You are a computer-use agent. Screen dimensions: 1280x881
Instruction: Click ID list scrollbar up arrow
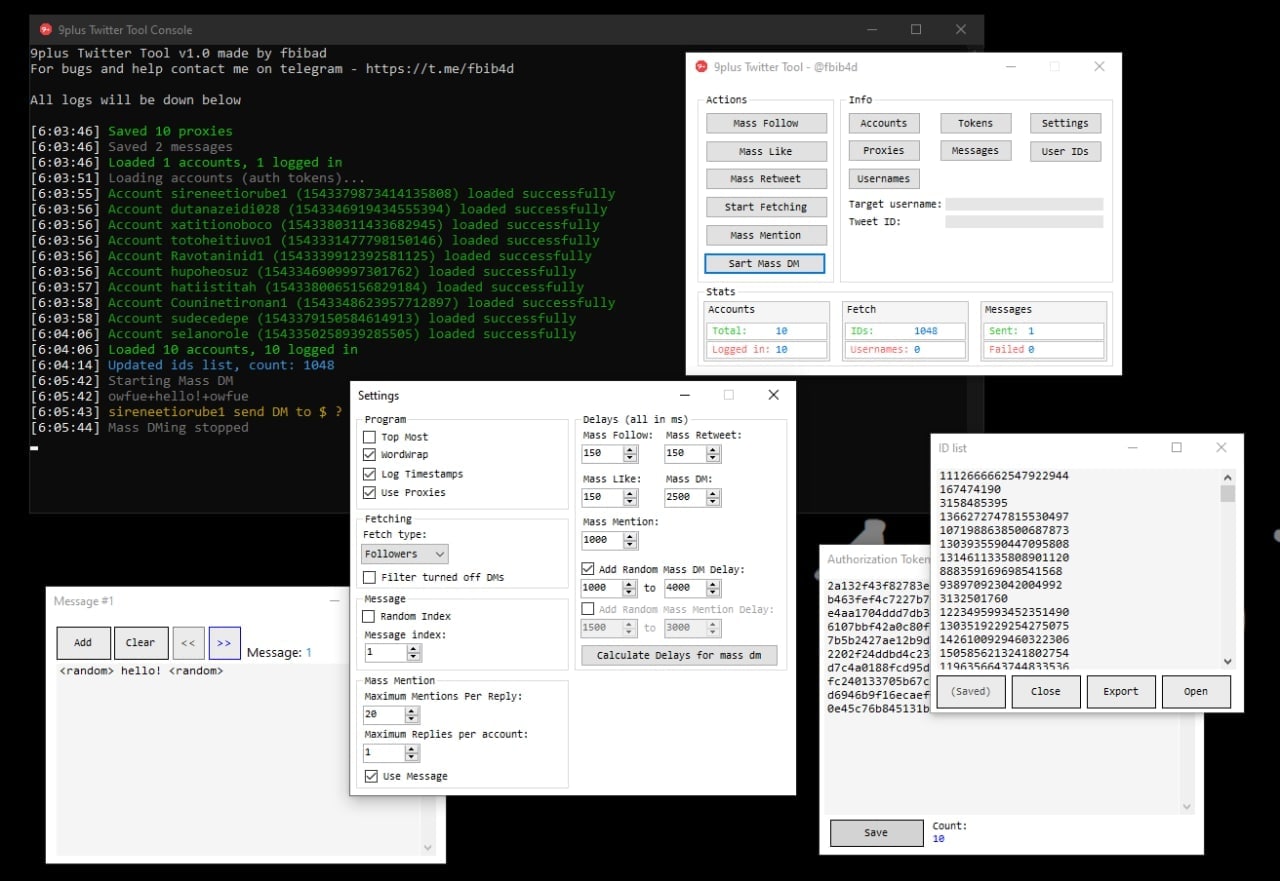(x=1227, y=477)
